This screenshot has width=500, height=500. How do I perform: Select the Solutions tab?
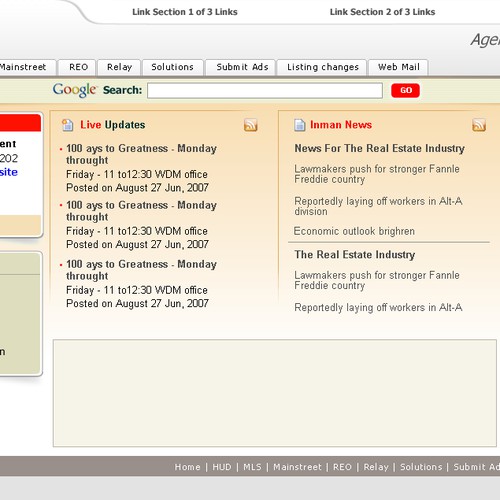tap(173, 67)
